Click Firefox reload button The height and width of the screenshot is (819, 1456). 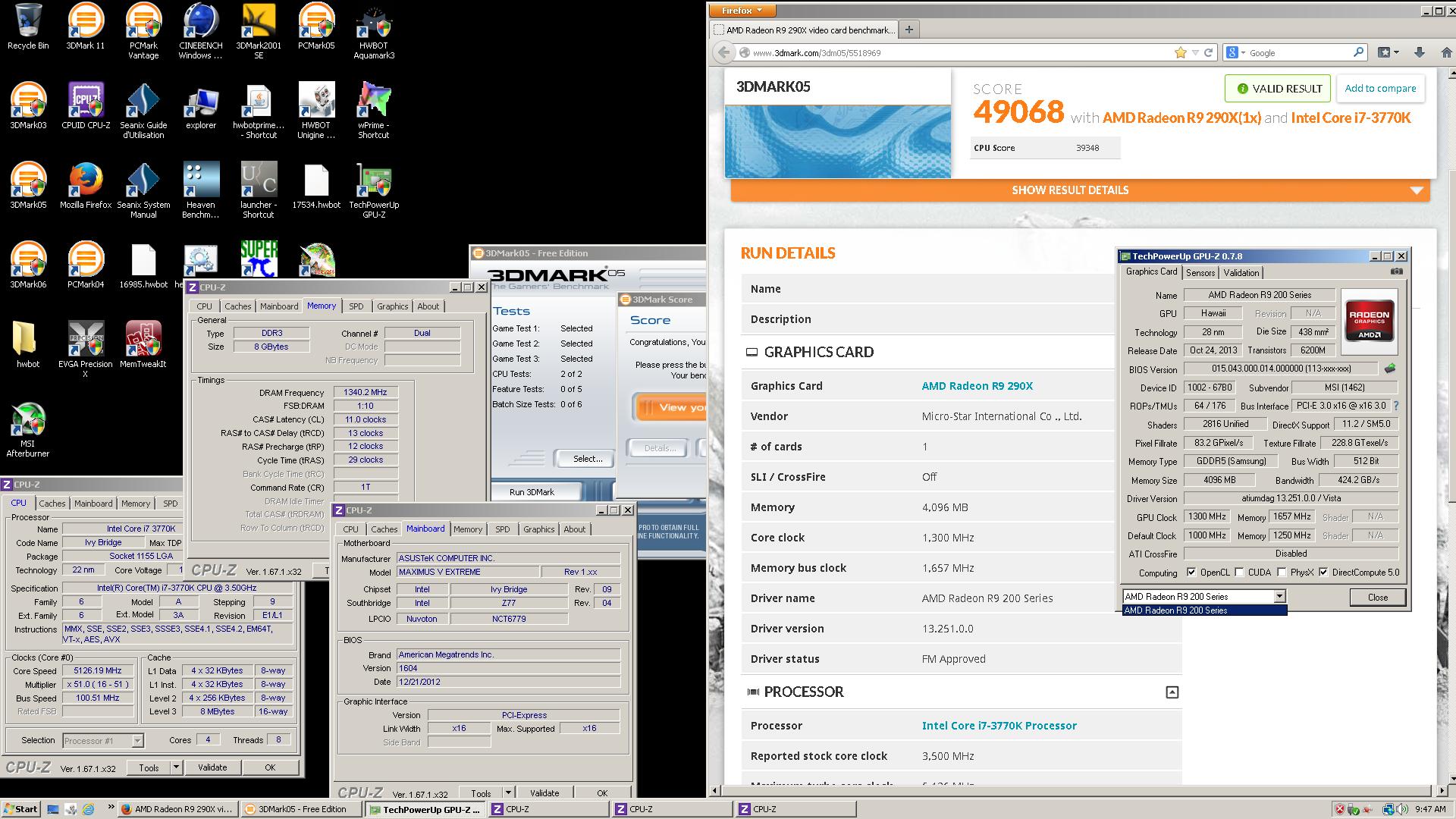1209,52
